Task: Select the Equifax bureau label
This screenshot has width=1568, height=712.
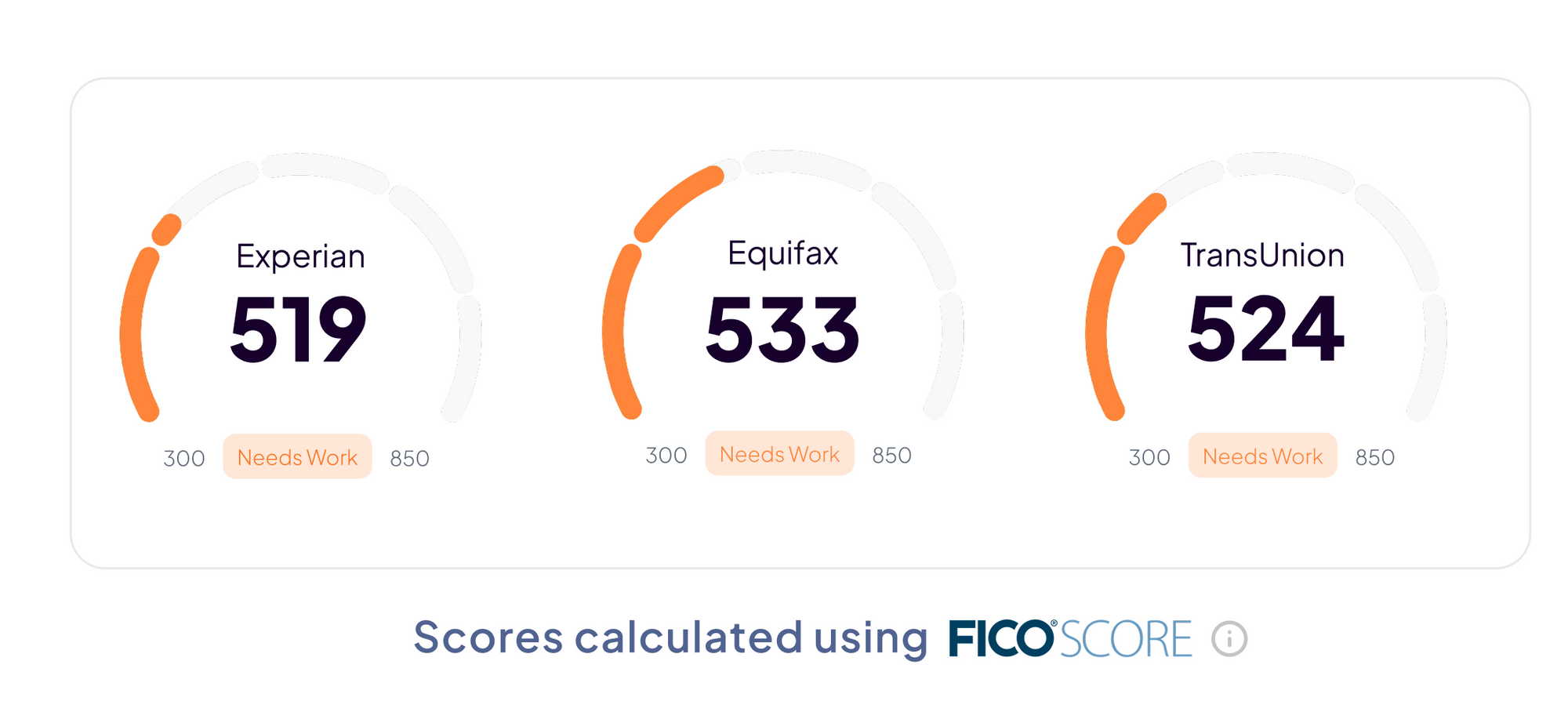Action: 782,253
